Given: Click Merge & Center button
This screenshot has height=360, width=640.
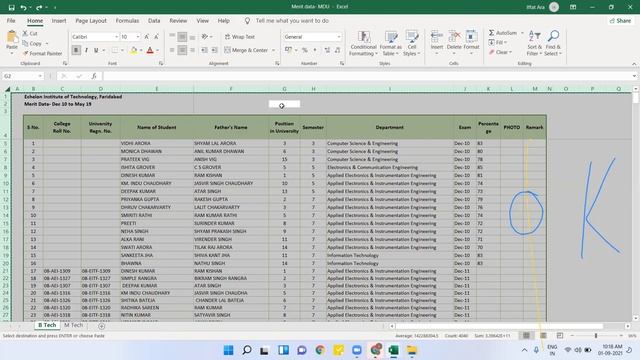Looking at the screenshot, I should point(246,50).
